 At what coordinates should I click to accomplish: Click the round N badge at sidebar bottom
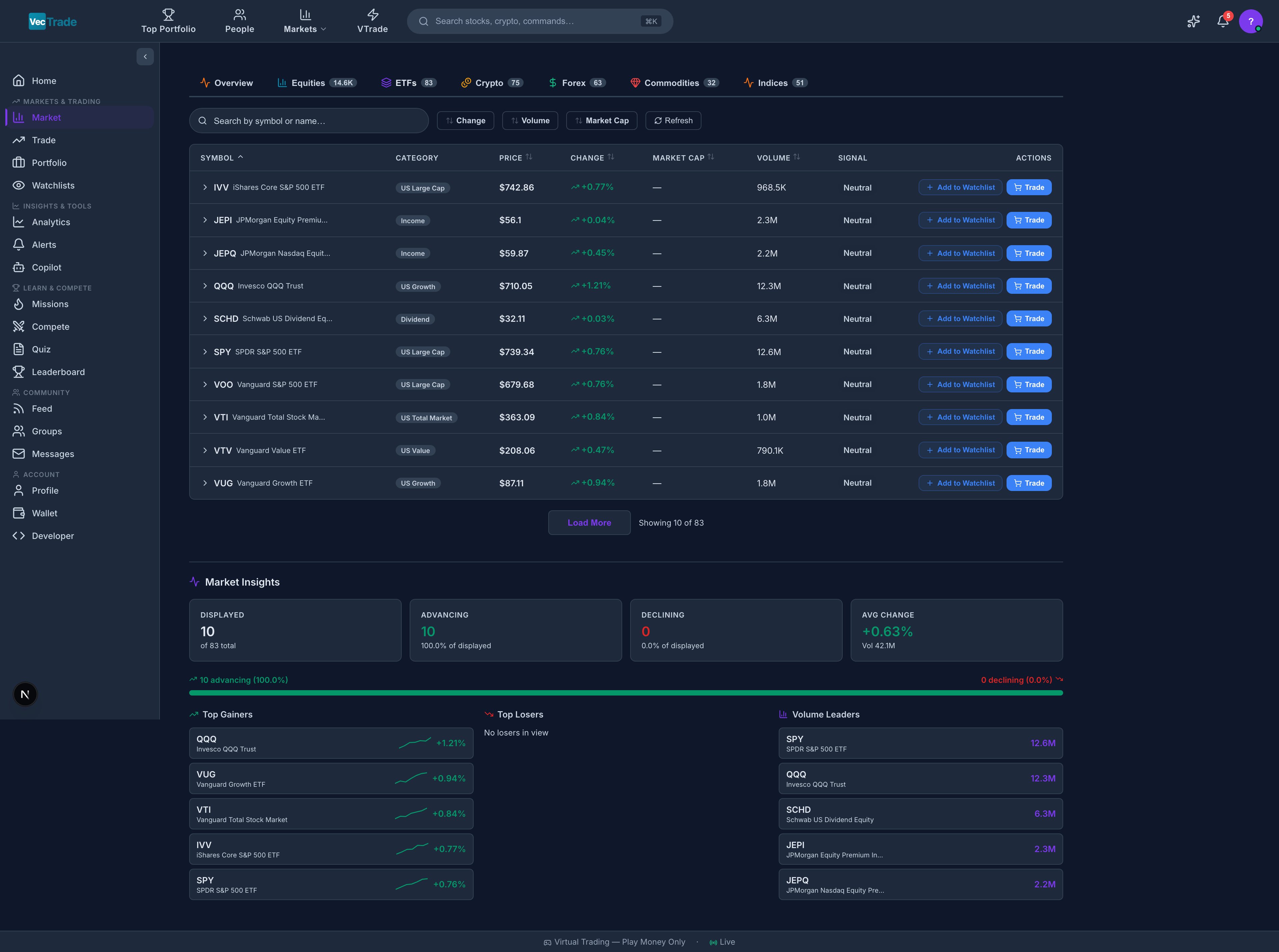25,695
